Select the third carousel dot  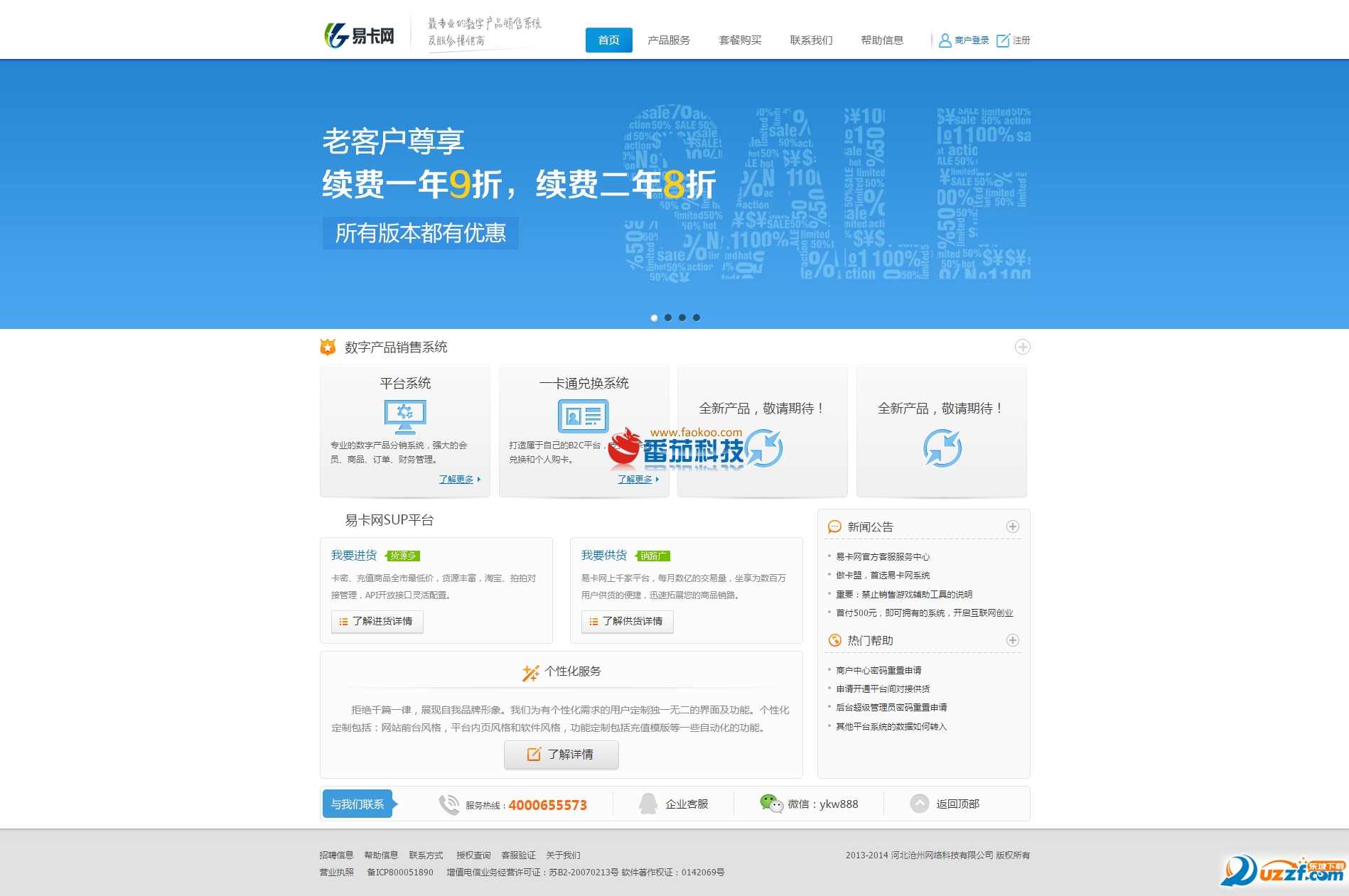(682, 318)
